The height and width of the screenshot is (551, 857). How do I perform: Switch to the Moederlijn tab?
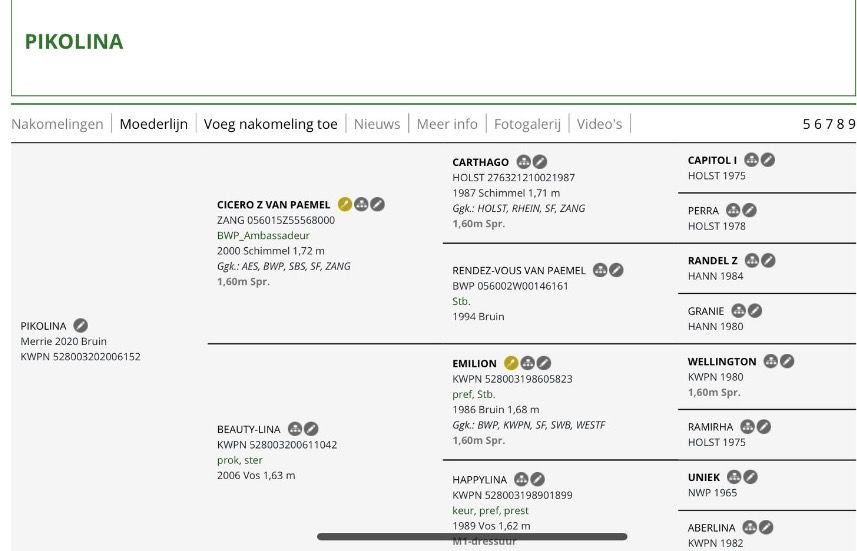[154, 124]
